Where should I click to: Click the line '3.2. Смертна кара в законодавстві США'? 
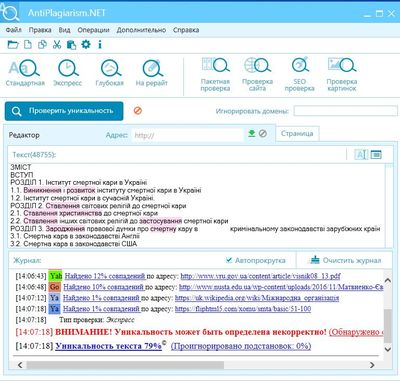(x=73, y=244)
